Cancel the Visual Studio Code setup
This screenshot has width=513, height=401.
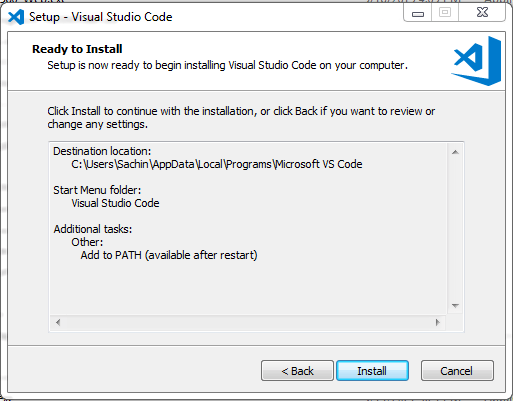[457, 370]
